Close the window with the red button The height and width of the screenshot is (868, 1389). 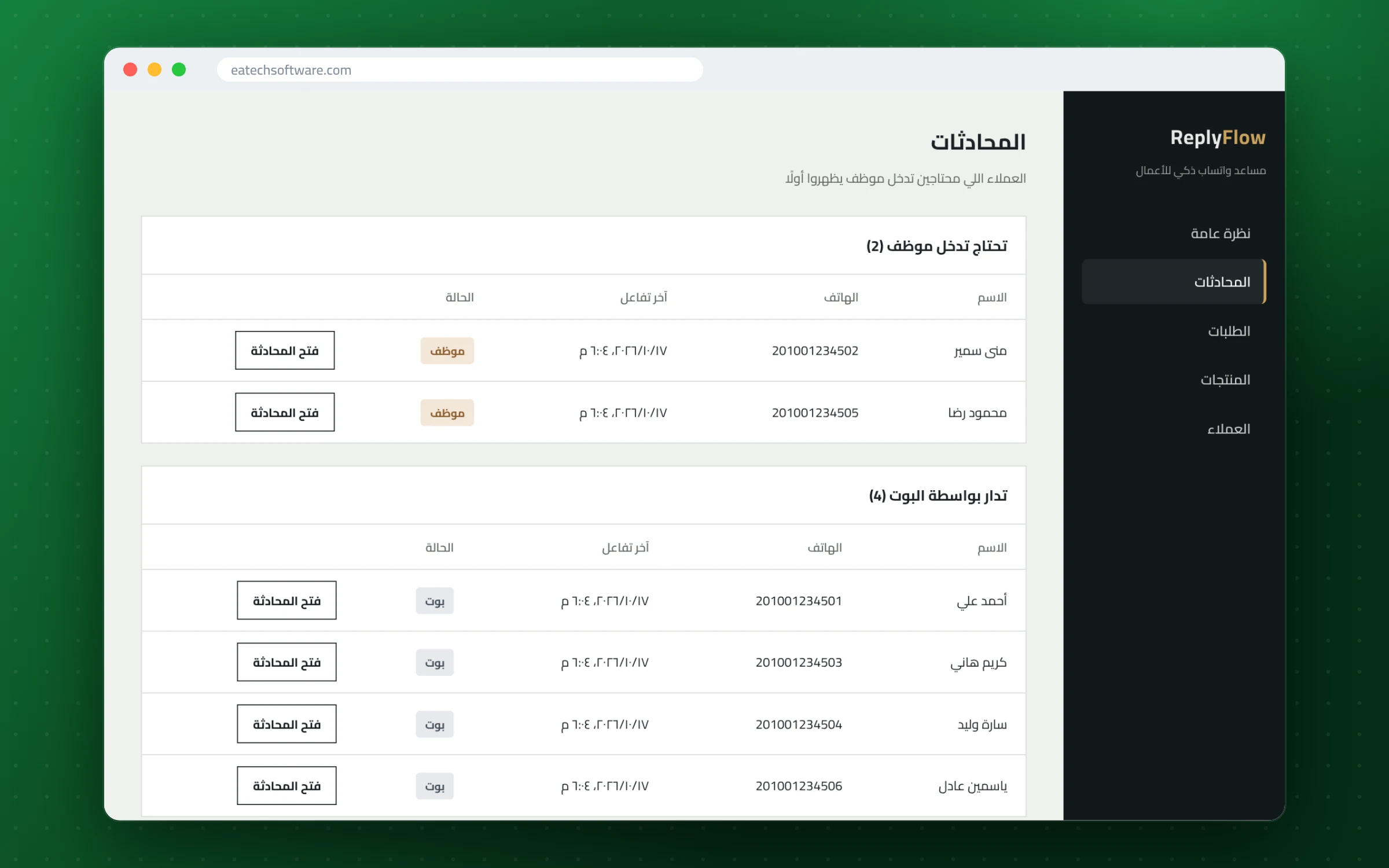point(130,70)
